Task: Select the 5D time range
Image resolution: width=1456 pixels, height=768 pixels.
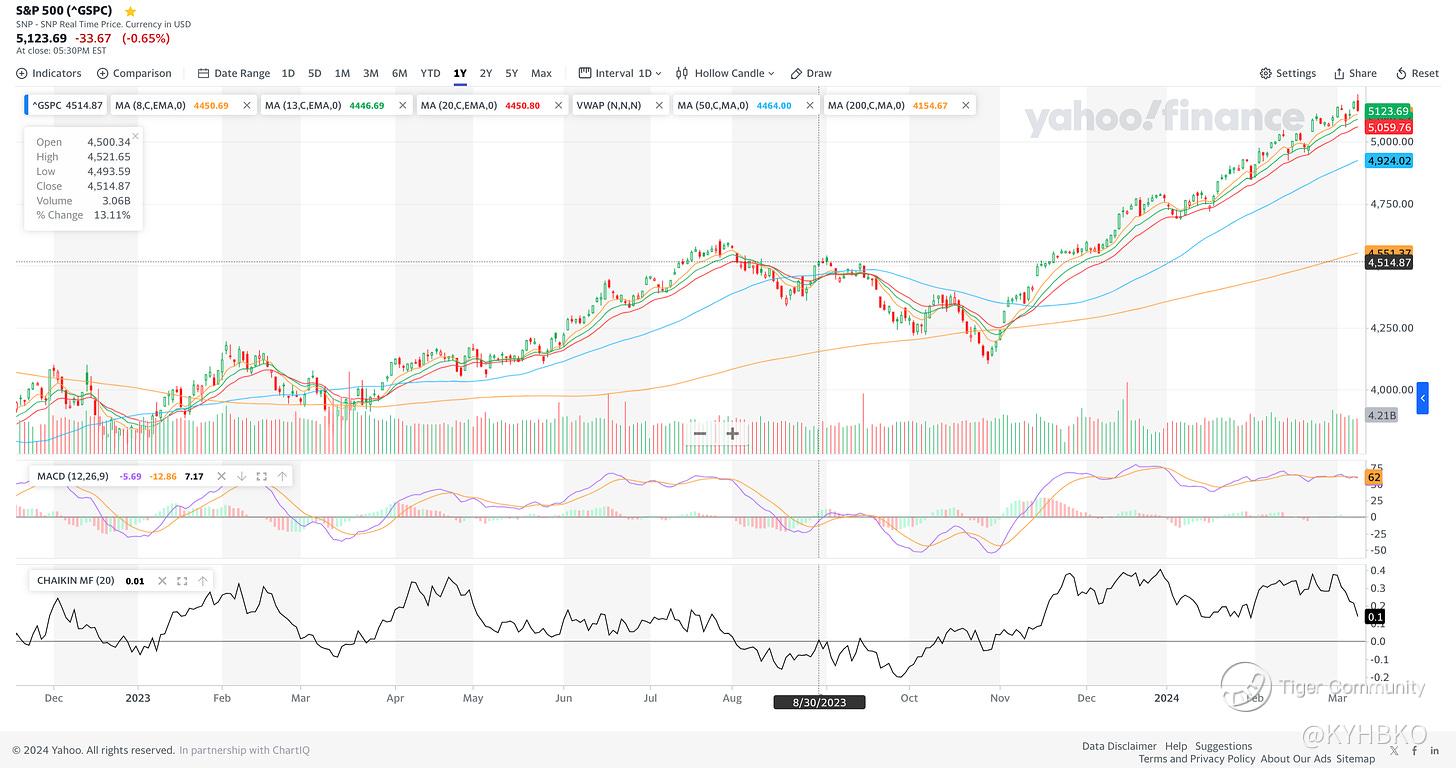Action: [314, 73]
